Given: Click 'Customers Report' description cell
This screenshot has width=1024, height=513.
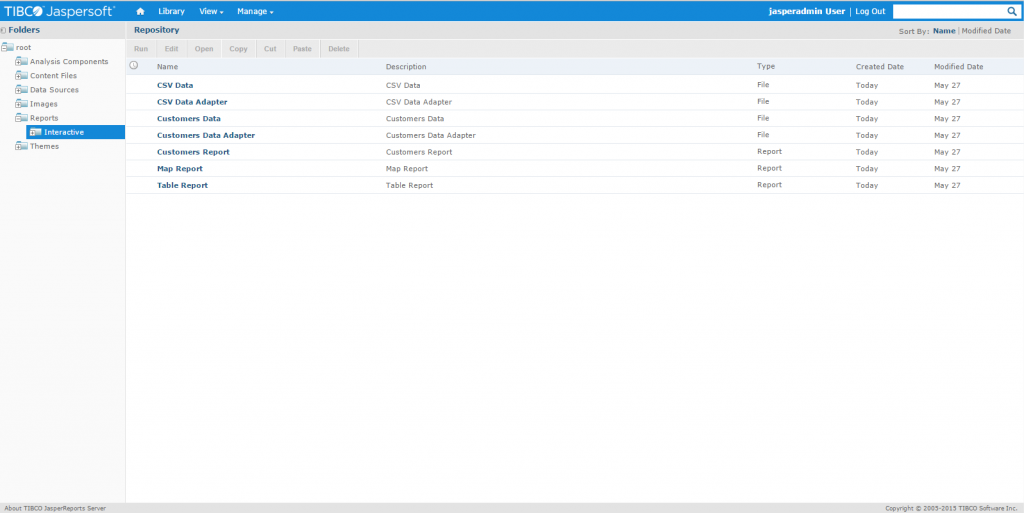Looking at the screenshot, I should pos(419,152).
